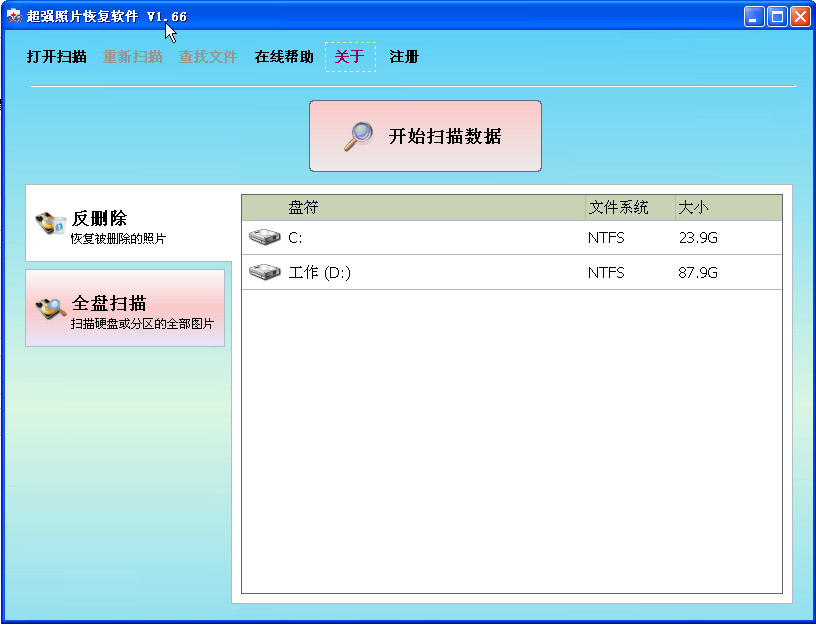Start scanning with 开始扫描数据 button
This screenshot has height=625, width=816.
tap(425, 136)
